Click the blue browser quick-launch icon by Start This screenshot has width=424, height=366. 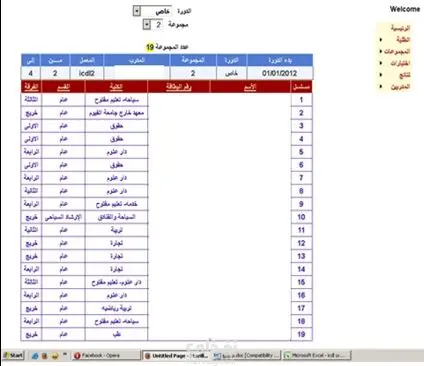pyautogui.click(x=35, y=356)
